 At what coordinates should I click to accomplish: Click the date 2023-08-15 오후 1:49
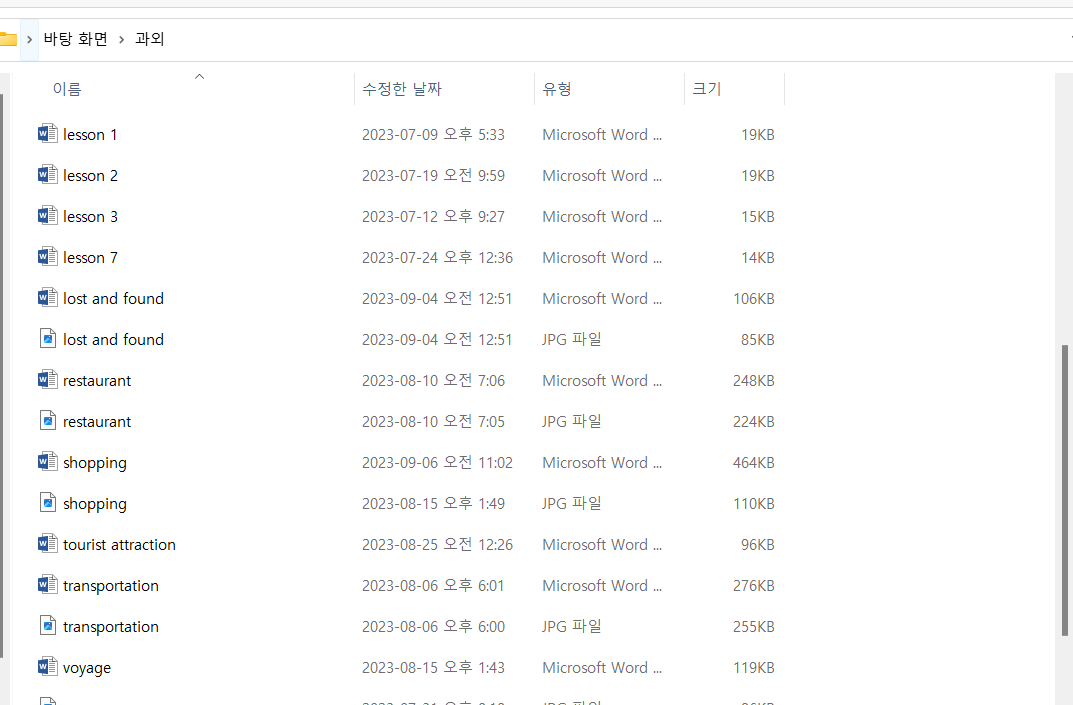click(x=433, y=504)
